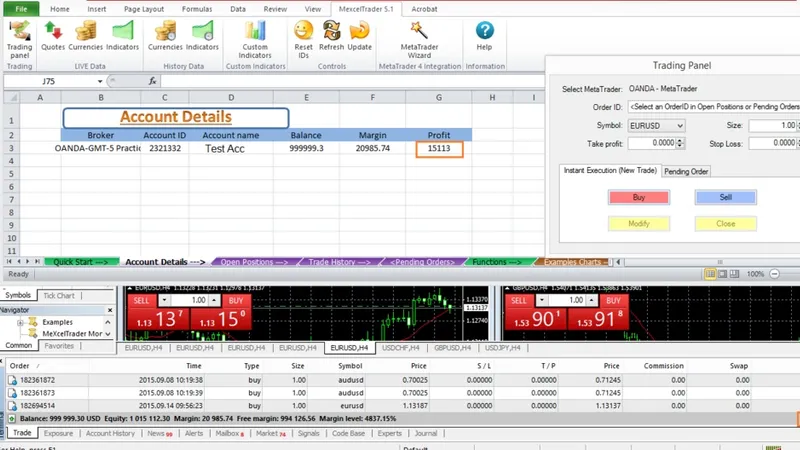This screenshot has width=800, height=450.
Task: Open the Tick Chart tab
Action: point(59,295)
